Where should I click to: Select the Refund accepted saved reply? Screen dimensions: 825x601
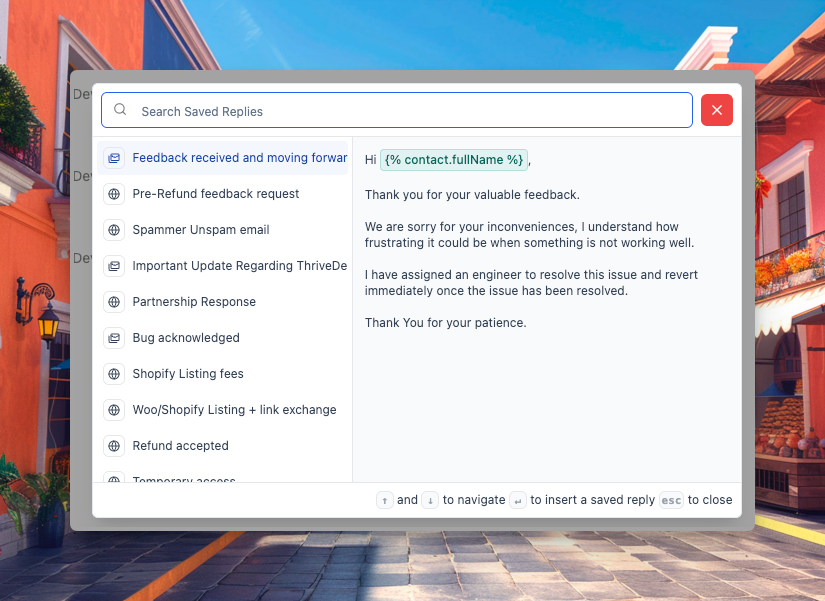coord(181,446)
